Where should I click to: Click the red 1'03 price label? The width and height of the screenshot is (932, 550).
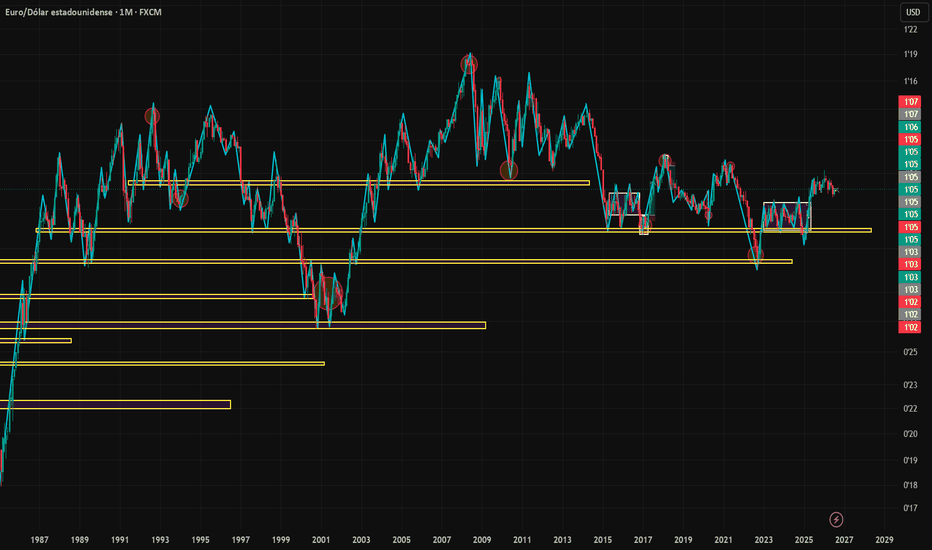910,264
